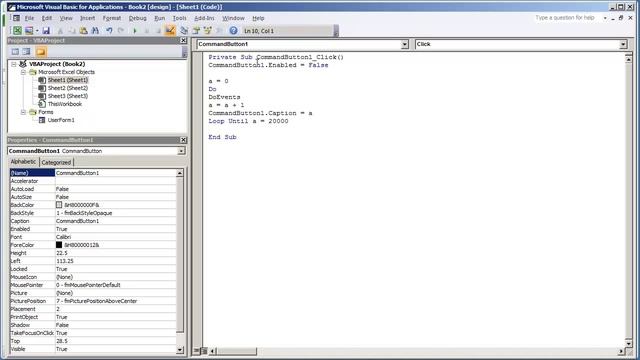The image size is (640, 360).
Task: Click the code window horizontal scrollbar thumb
Action: [236, 351]
